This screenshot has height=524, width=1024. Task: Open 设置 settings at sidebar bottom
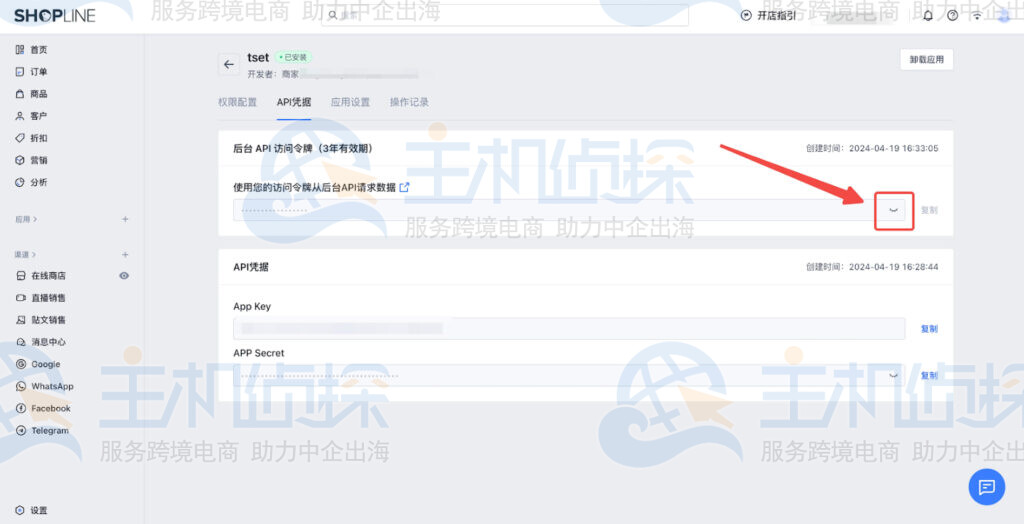pyautogui.click(x=31, y=510)
